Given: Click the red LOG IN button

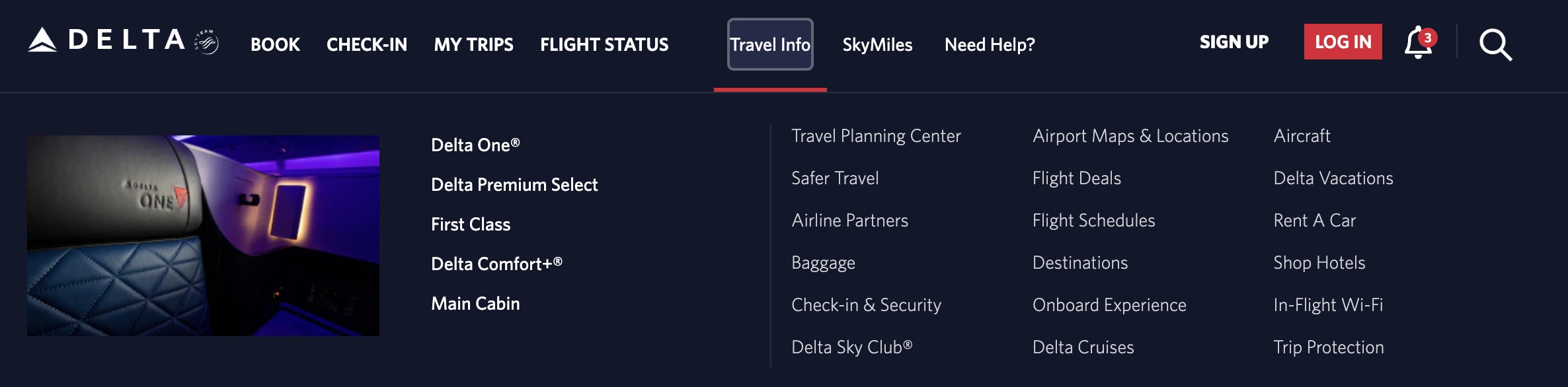Looking at the screenshot, I should pyautogui.click(x=1343, y=42).
